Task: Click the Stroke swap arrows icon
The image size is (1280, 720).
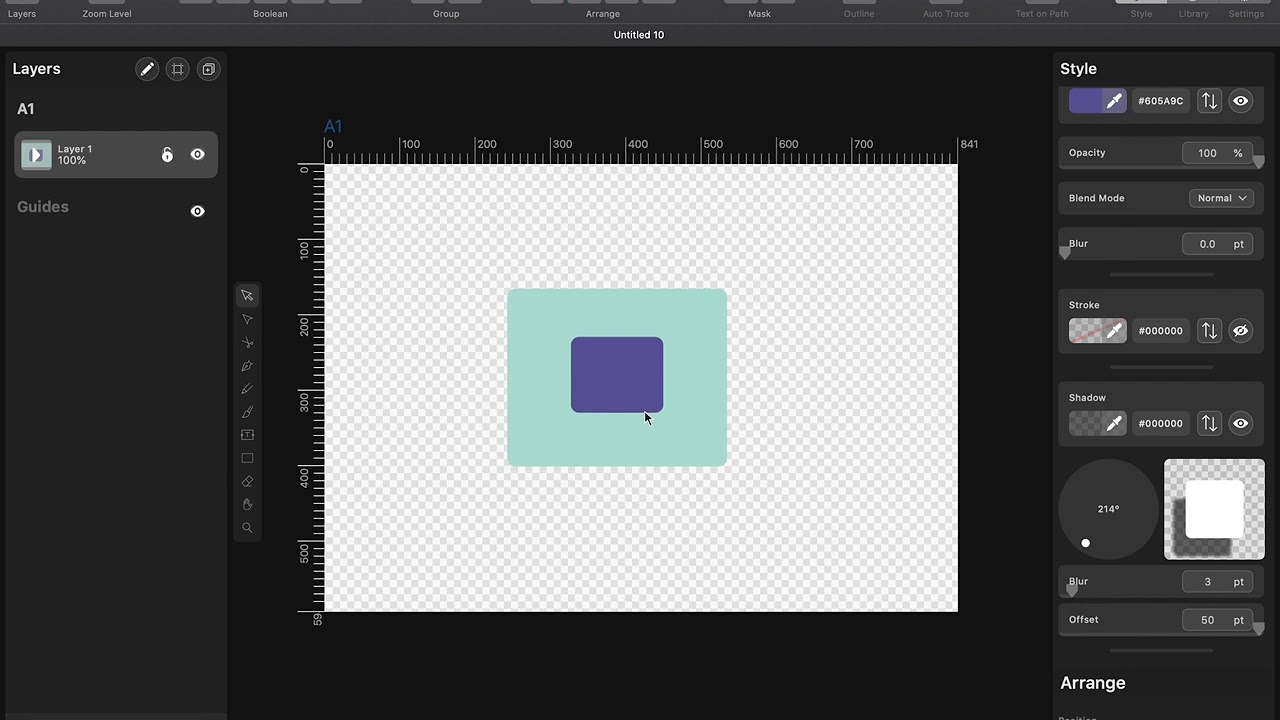Action: coord(1209,331)
